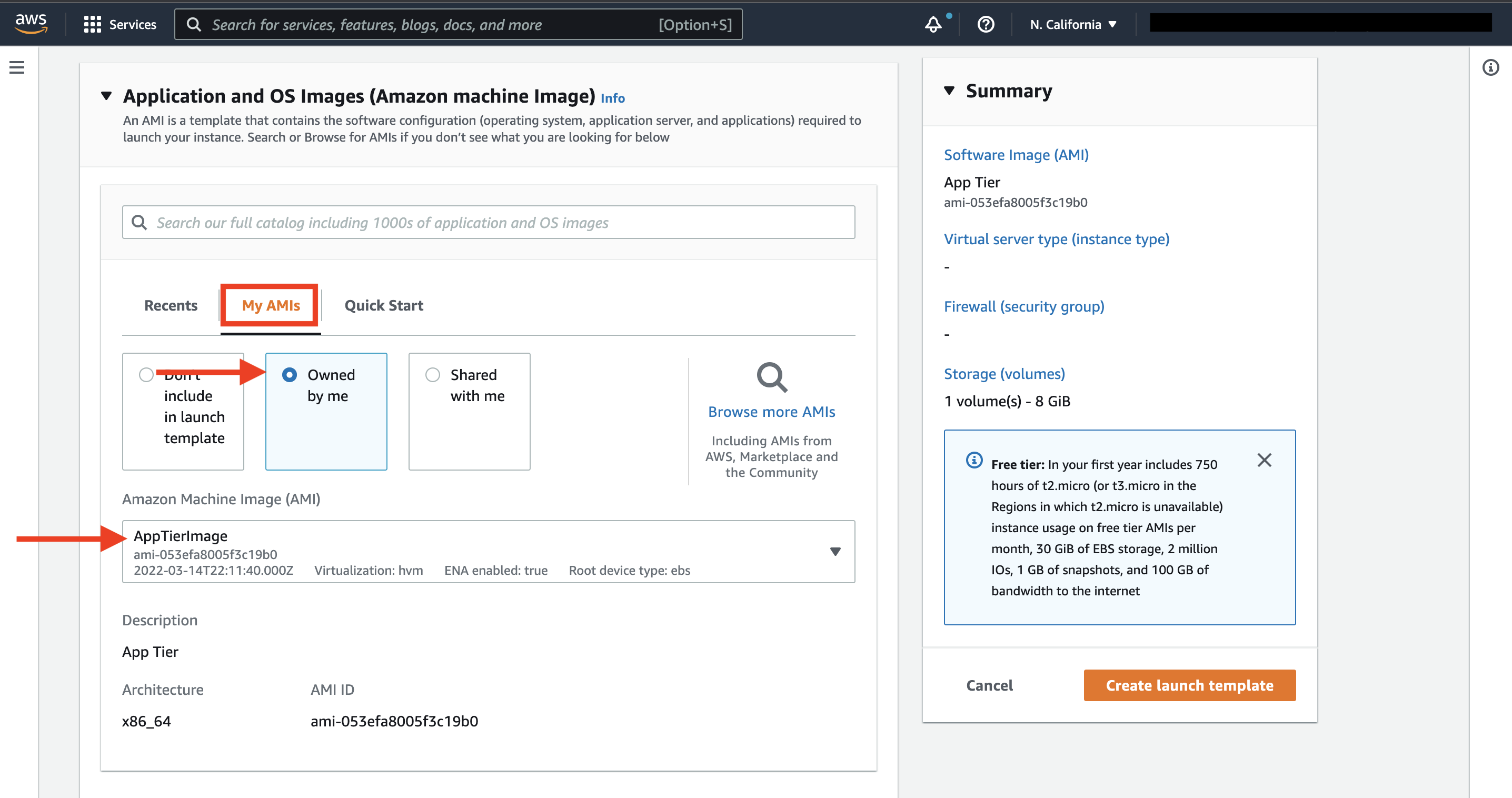Click the AWS logo home icon
Viewport: 1512px width, 798px height.
31,24
